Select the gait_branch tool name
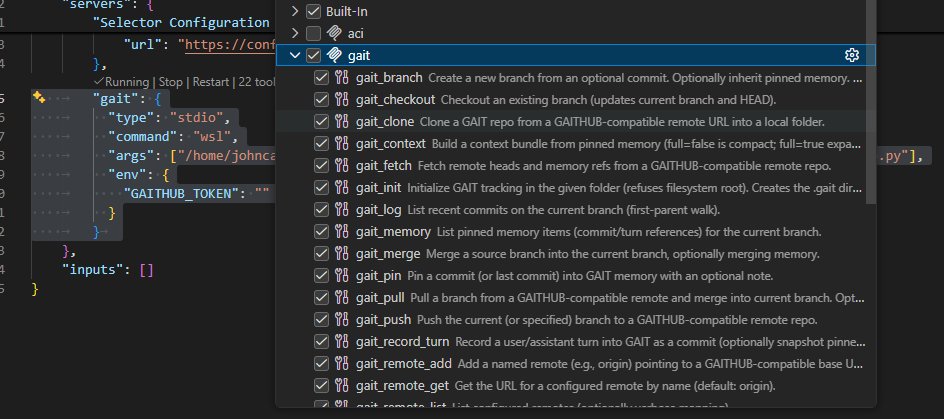This screenshot has width=944, height=419. coord(389,78)
